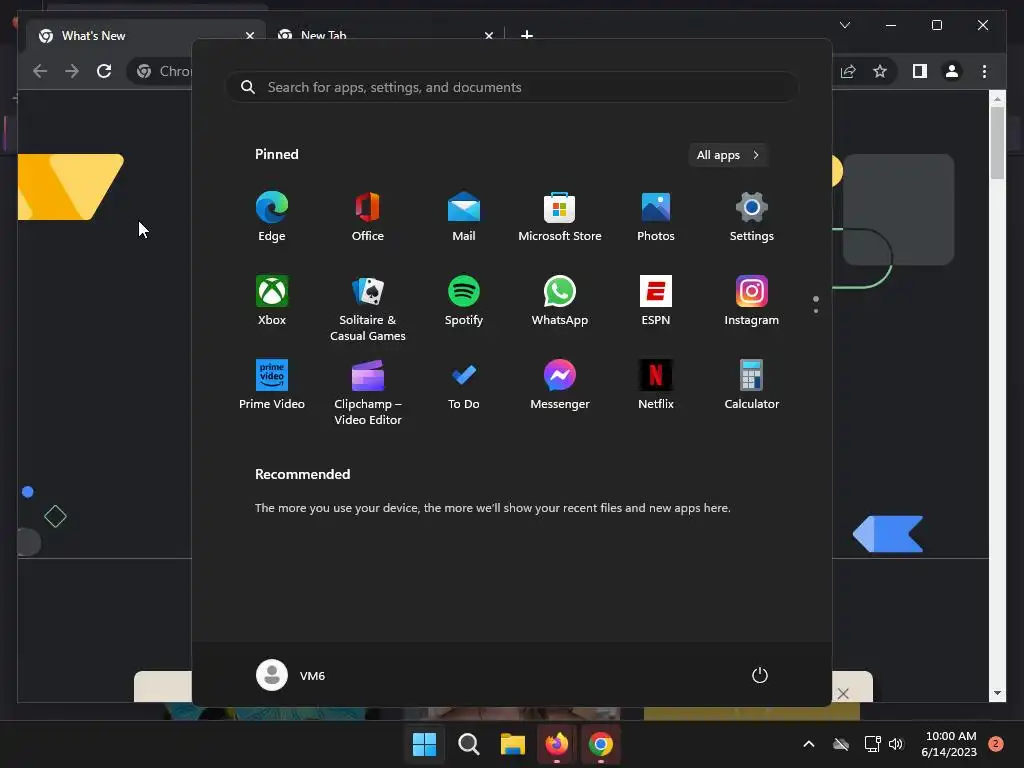The image size is (1024, 768).
Task: Reload the page in Chrome
Action: coord(104,71)
